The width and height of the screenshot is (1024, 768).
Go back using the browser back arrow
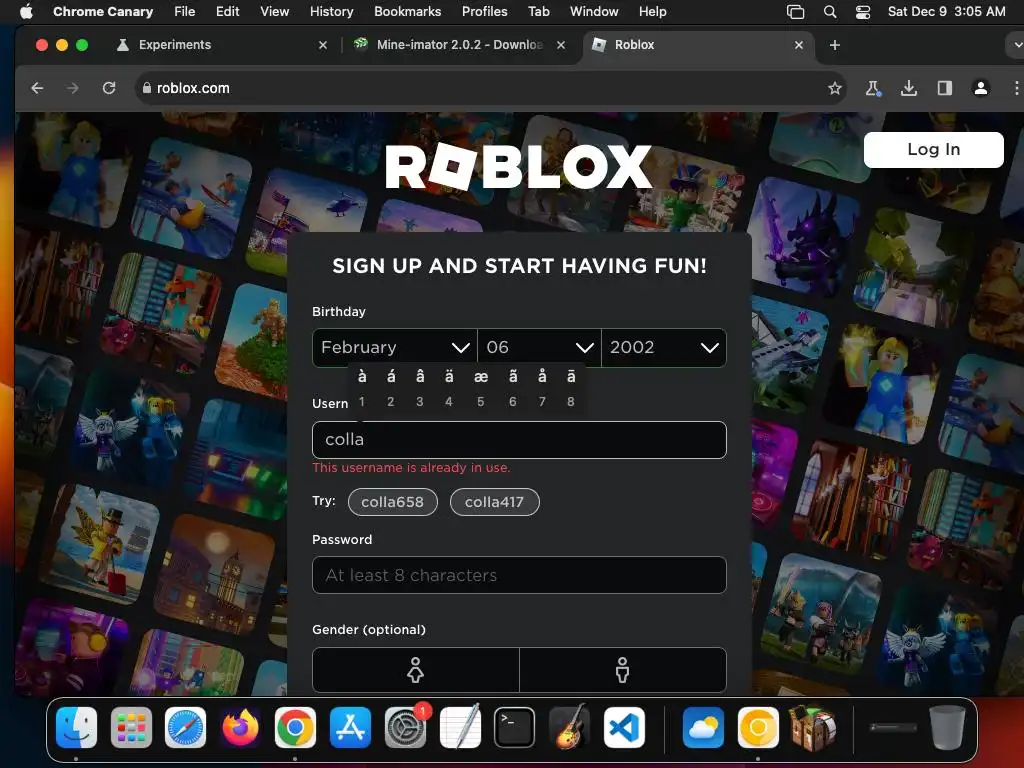(x=37, y=88)
